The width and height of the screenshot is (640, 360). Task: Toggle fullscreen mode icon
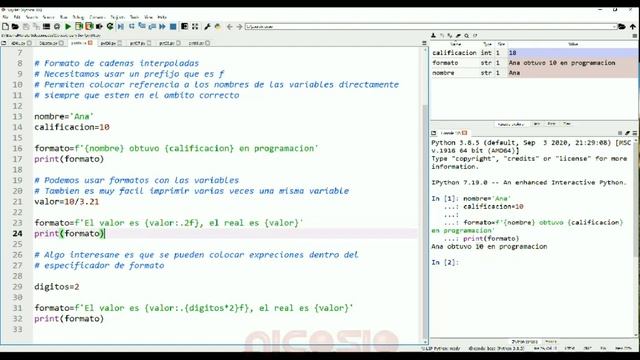195,27
